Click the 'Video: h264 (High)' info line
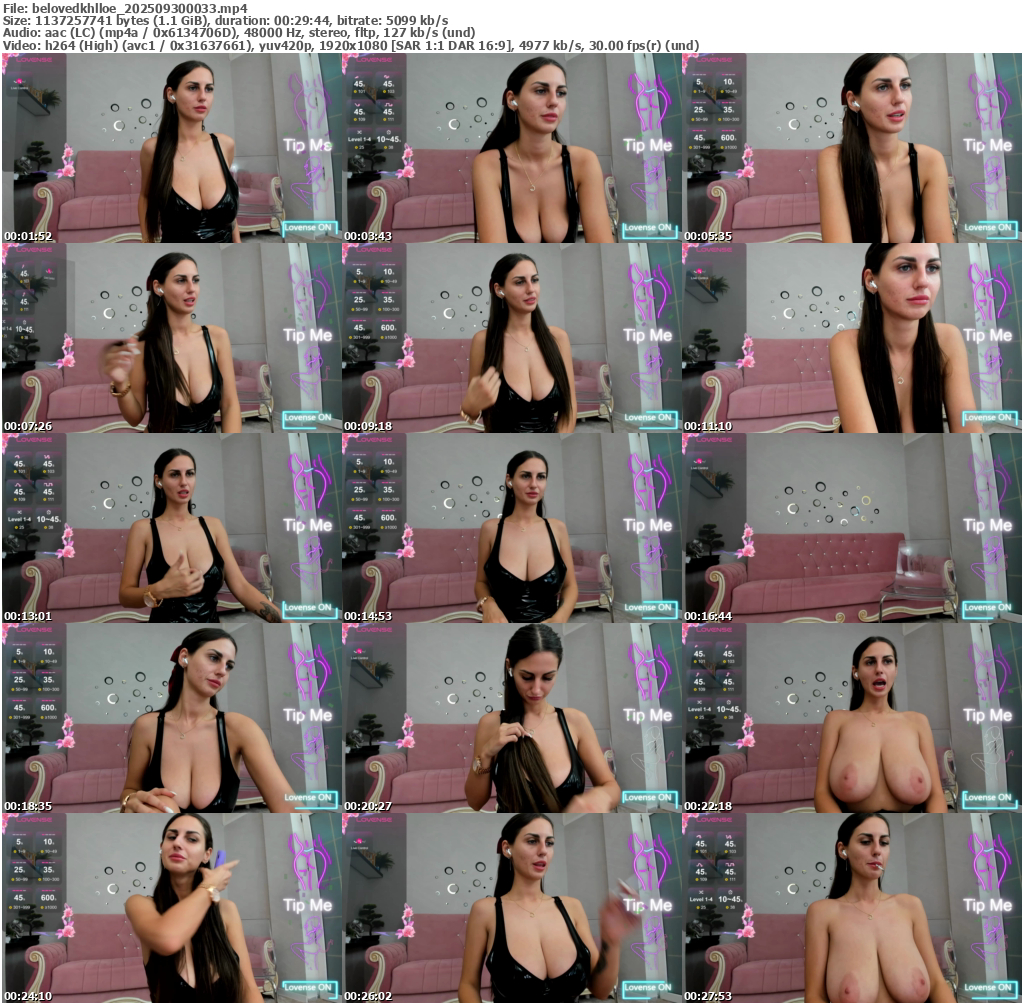This screenshot has width=1024, height=1003. tap(351, 45)
